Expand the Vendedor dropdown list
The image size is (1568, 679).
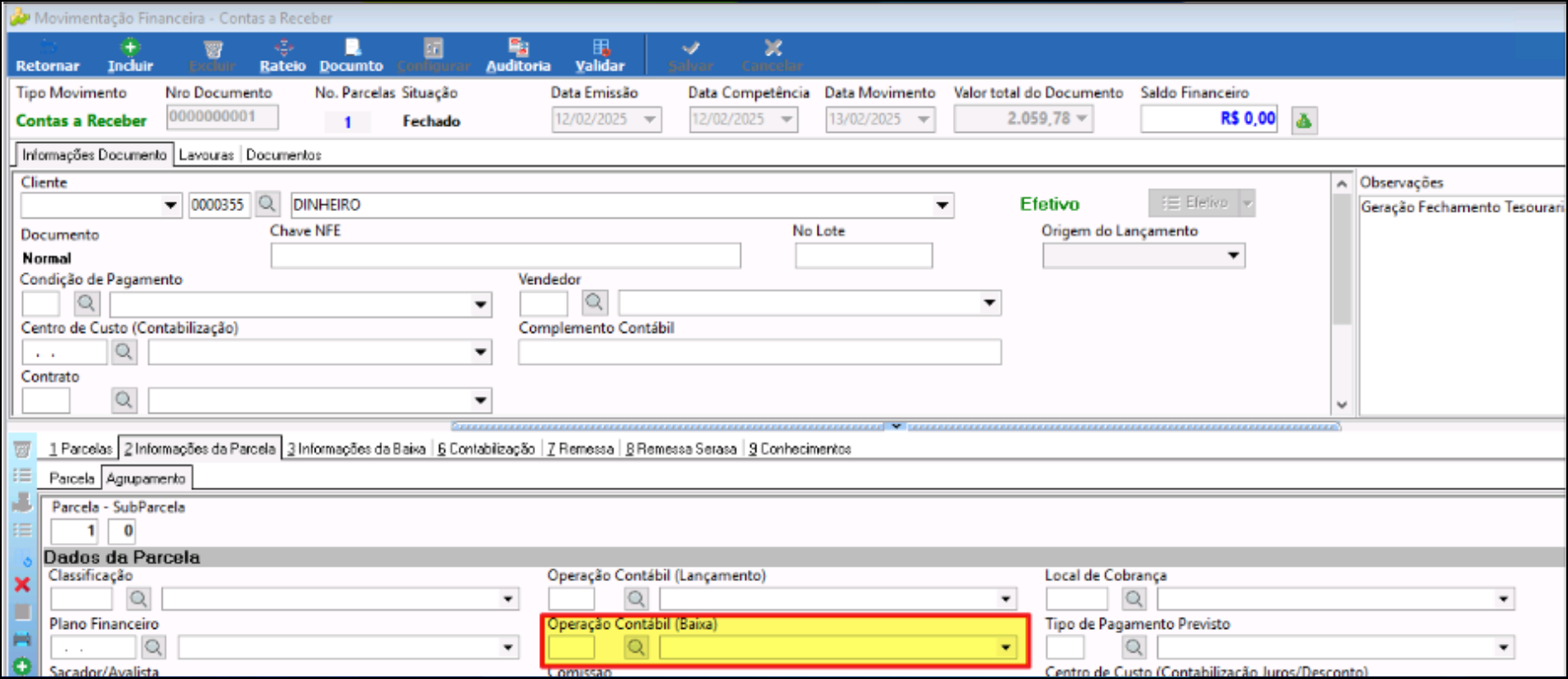(x=989, y=303)
